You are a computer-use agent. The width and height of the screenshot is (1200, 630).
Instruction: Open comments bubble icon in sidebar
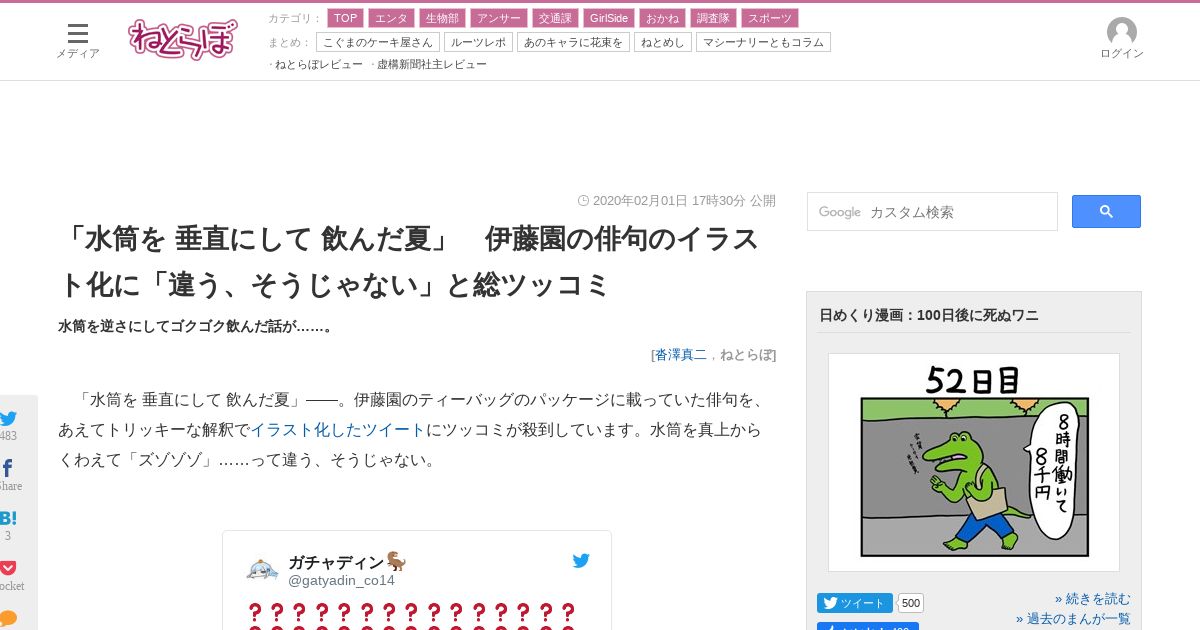[8, 617]
